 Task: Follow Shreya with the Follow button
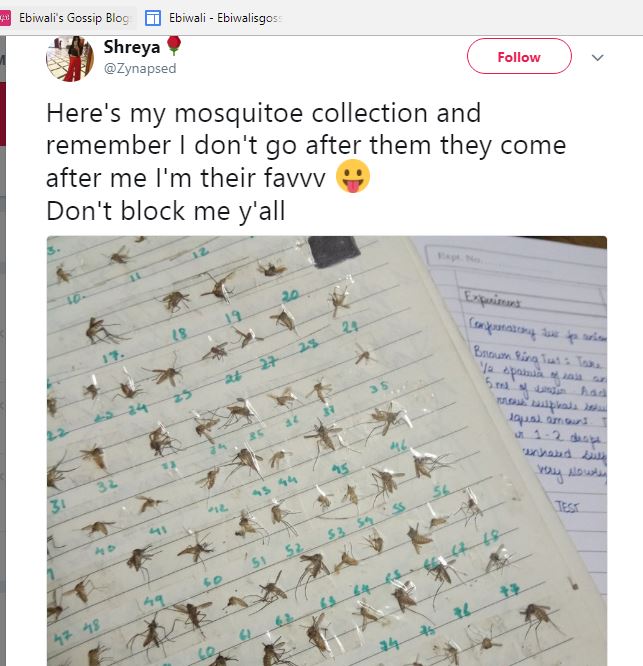point(519,57)
